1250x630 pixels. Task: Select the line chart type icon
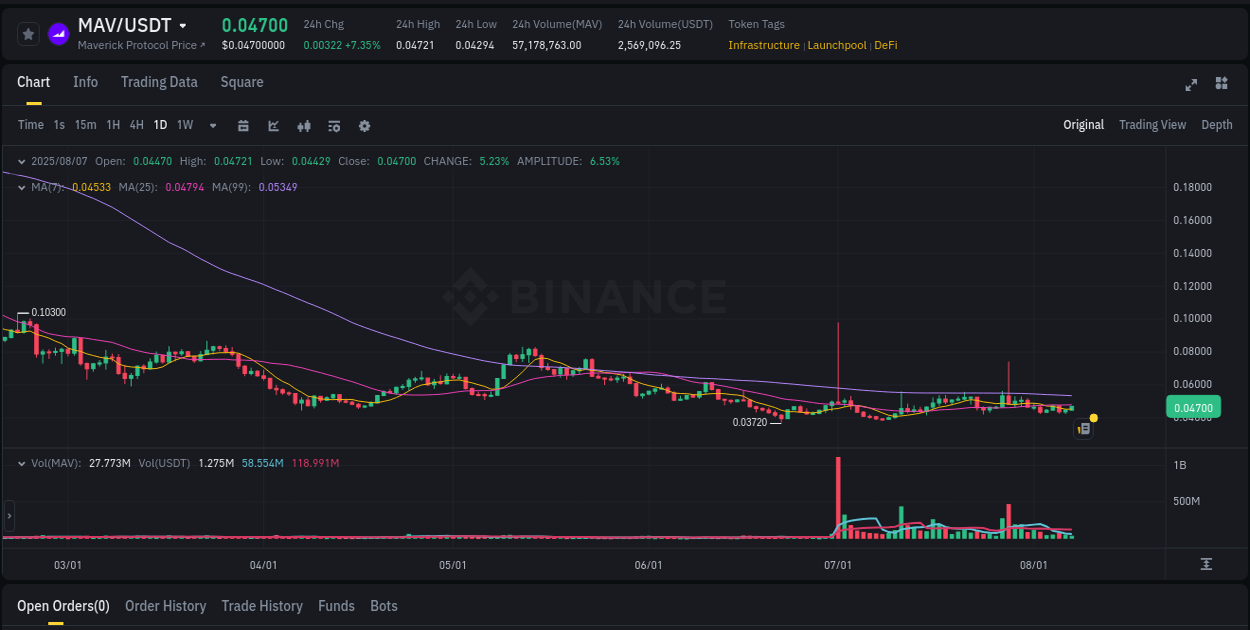(x=273, y=125)
